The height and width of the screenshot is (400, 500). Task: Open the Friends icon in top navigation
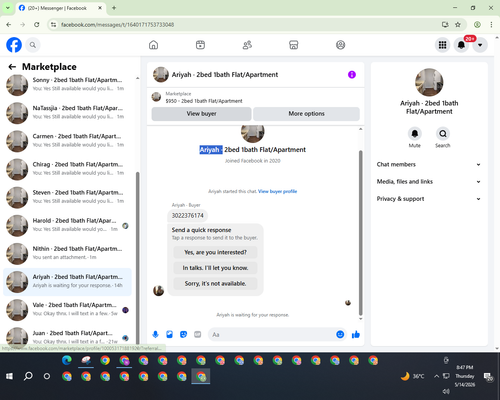tap(247, 45)
